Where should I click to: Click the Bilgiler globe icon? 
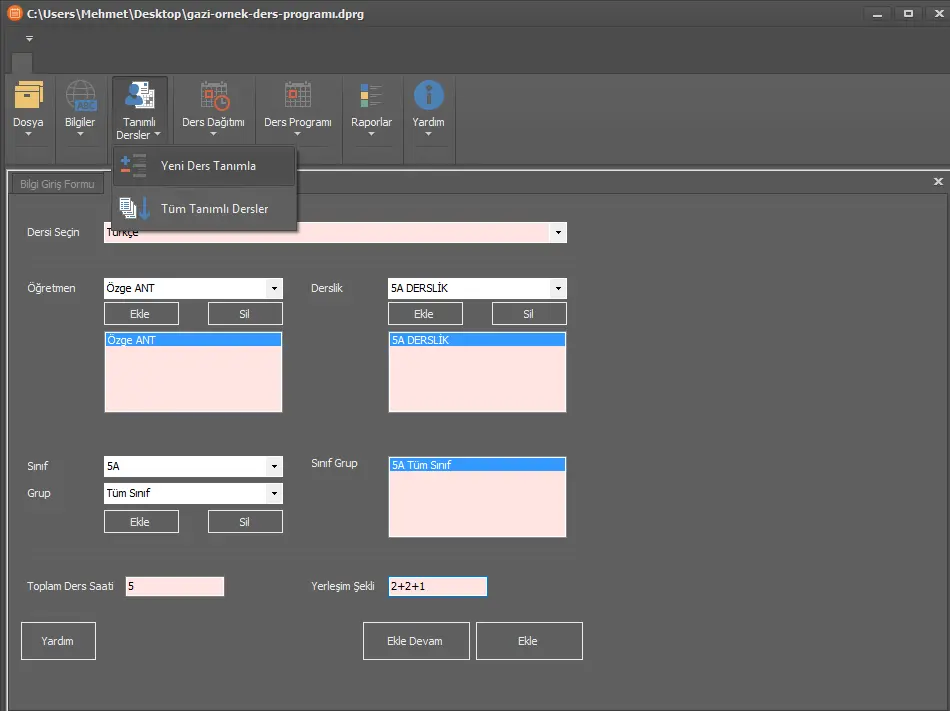click(x=80, y=96)
